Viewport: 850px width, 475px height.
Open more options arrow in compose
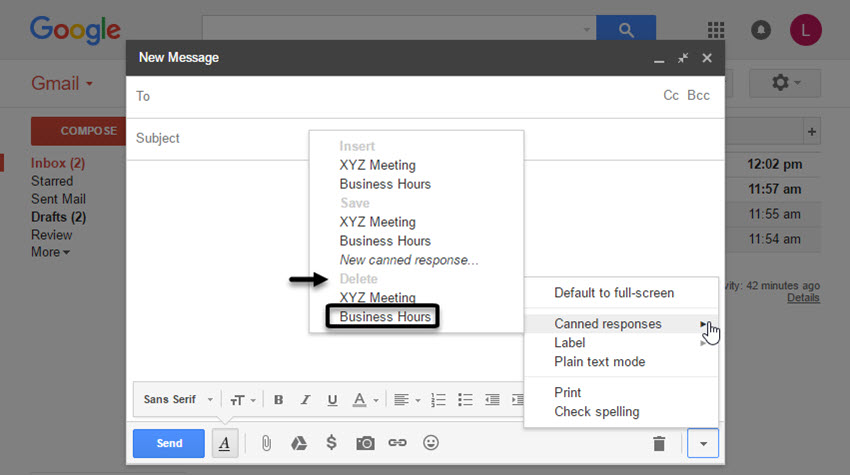703,444
